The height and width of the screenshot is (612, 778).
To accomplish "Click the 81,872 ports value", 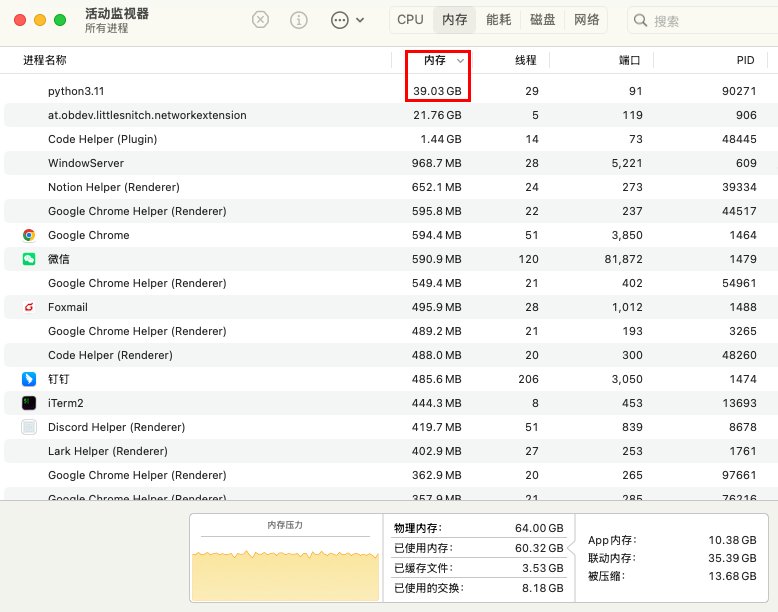I will (623, 259).
